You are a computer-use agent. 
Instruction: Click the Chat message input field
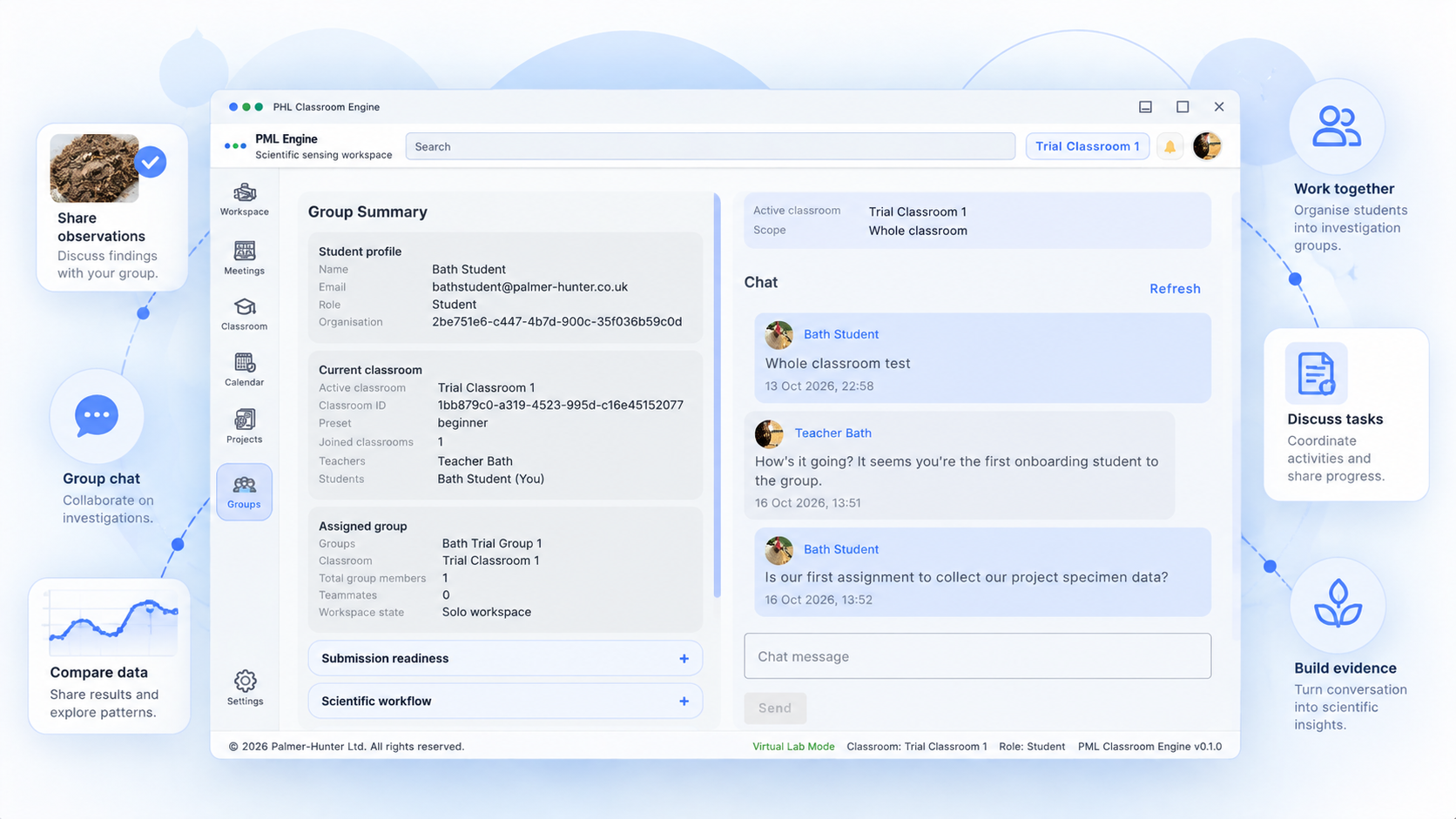(977, 656)
